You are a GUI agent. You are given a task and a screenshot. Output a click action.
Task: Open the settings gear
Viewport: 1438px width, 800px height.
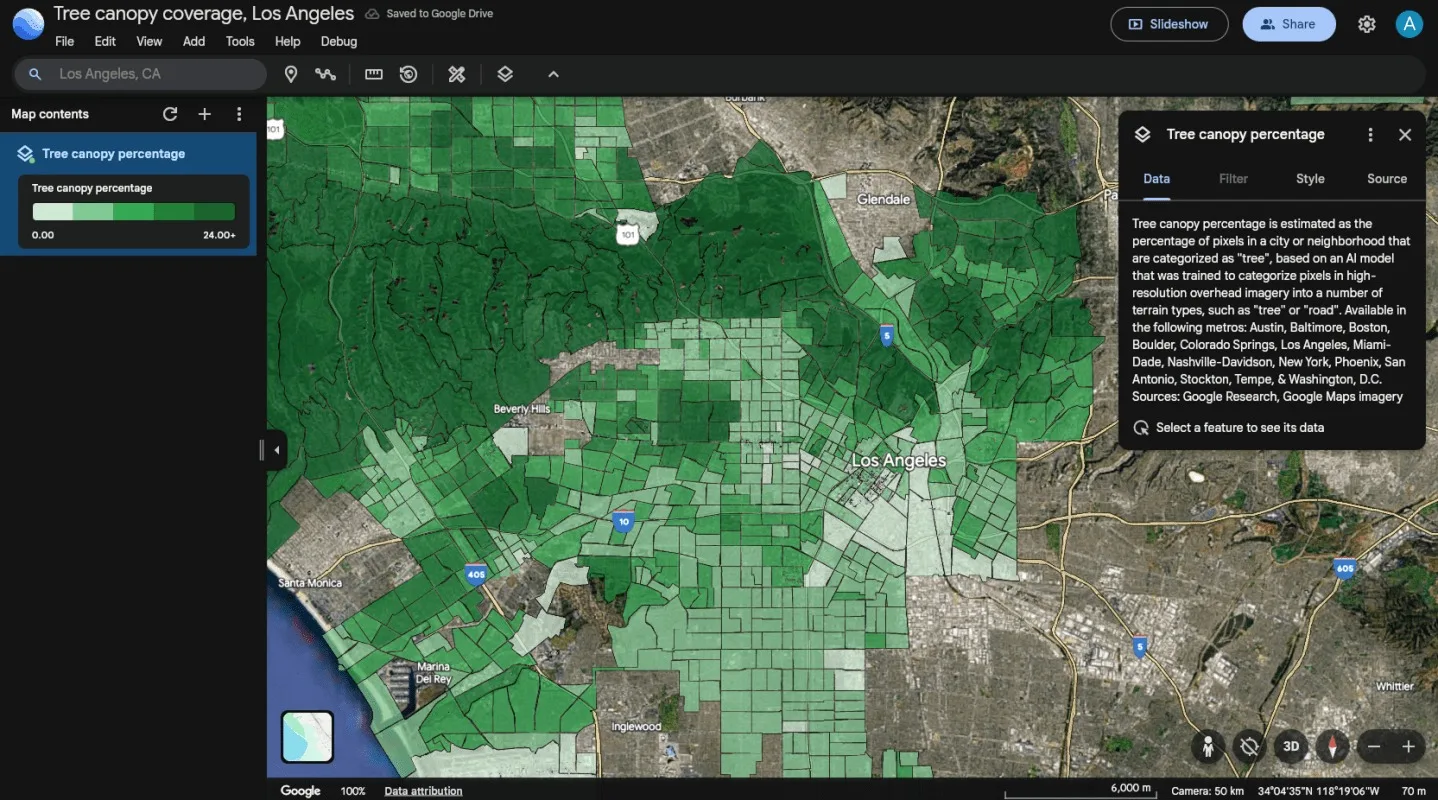coord(1366,24)
